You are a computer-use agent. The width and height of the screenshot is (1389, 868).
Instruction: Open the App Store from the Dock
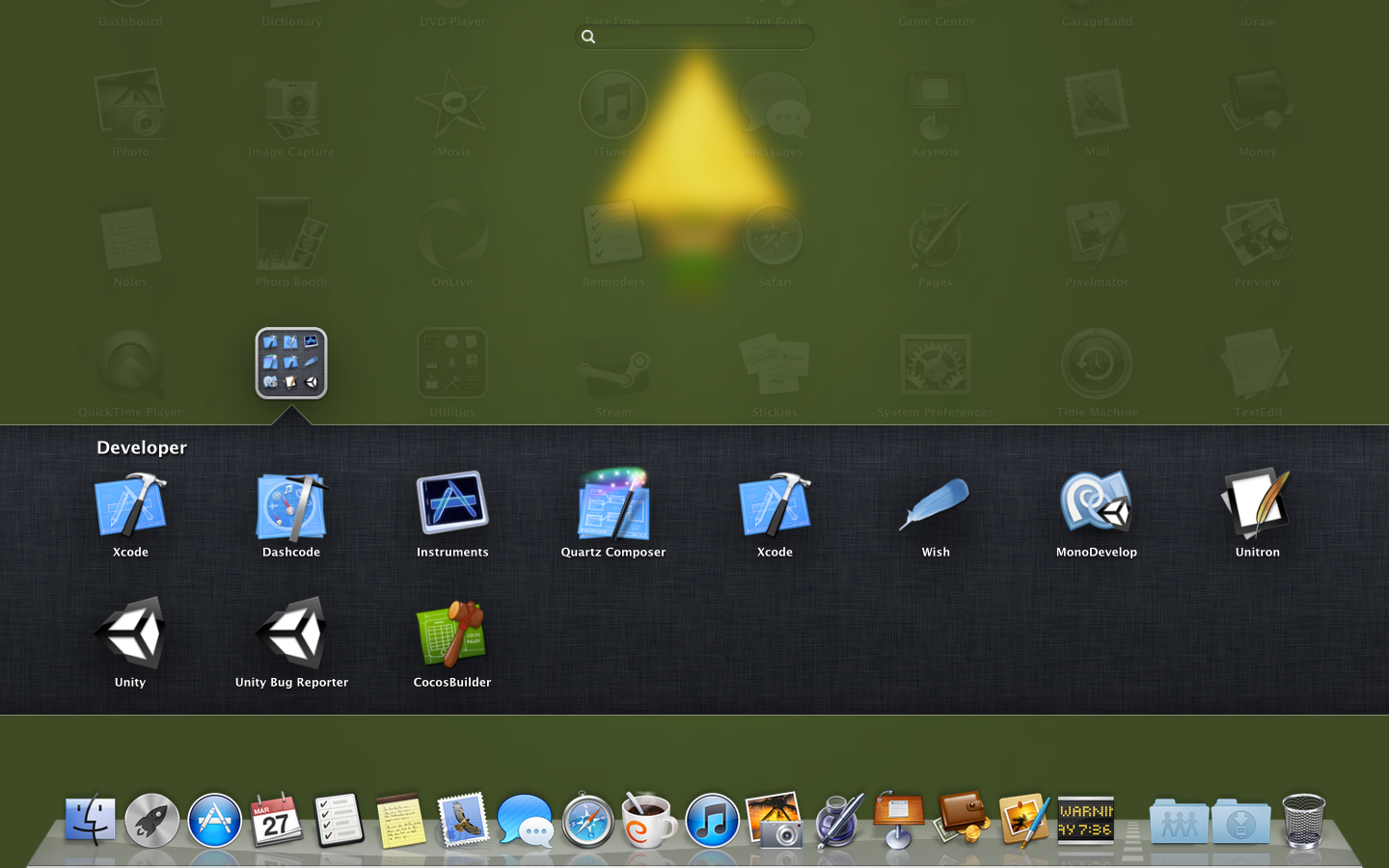pyautogui.click(x=214, y=821)
